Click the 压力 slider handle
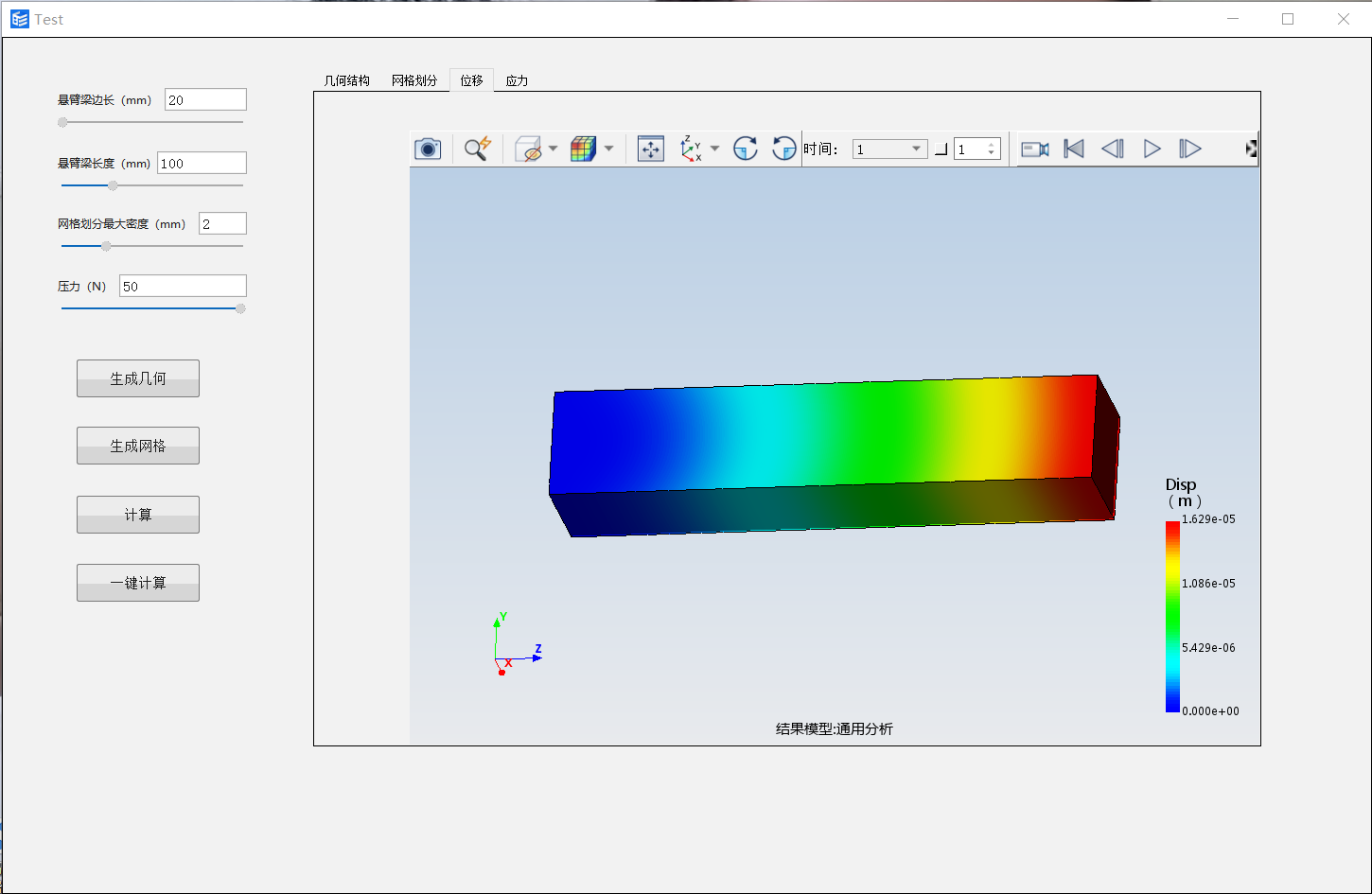1372x894 pixels. pyautogui.click(x=240, y=308)
